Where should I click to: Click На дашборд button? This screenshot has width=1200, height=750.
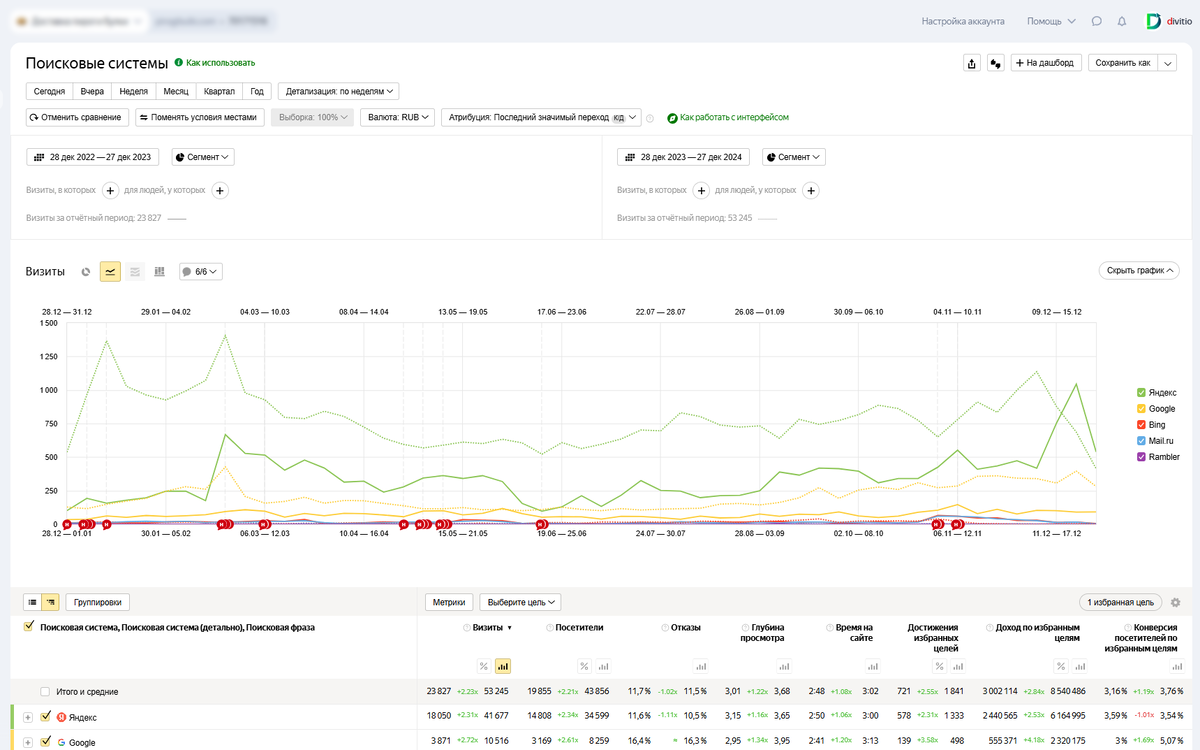pos(1046,62)
